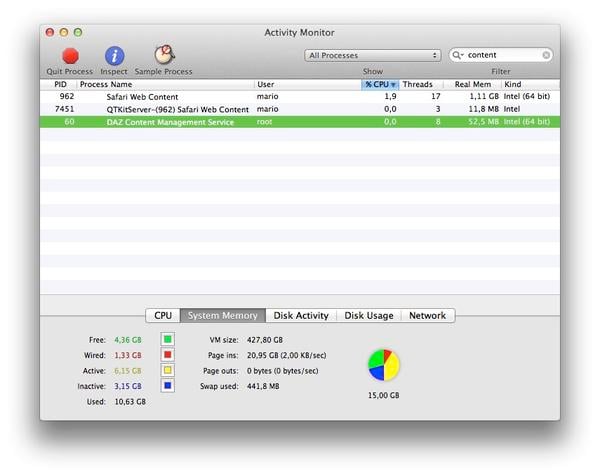This screenshot has width=600, height=476.
Task: Switch to the CPU tab
Action: [163, 315]
